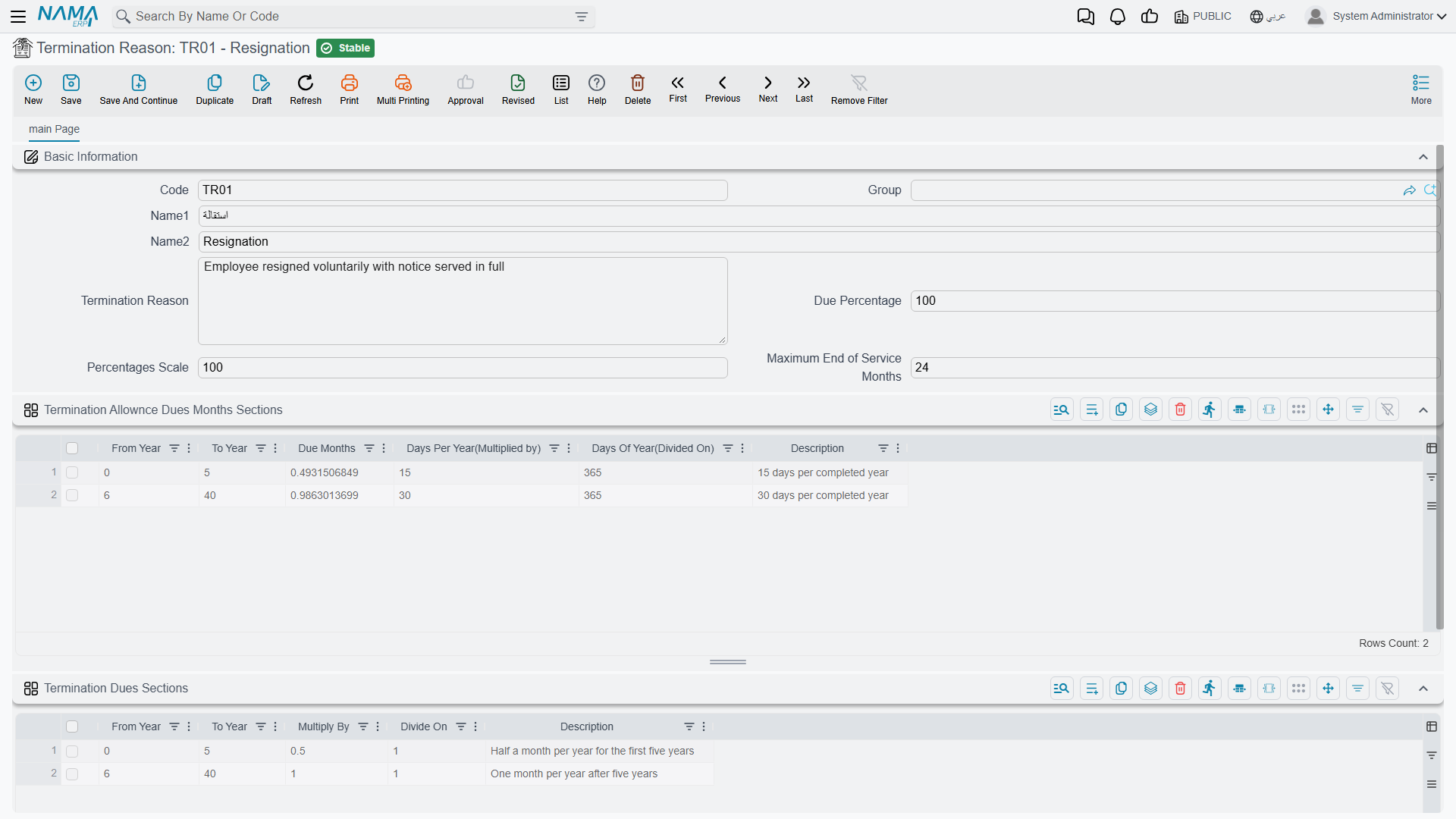
Task: Collapse Termination Dues Sections panel
Action: (x=1423, y=689)
